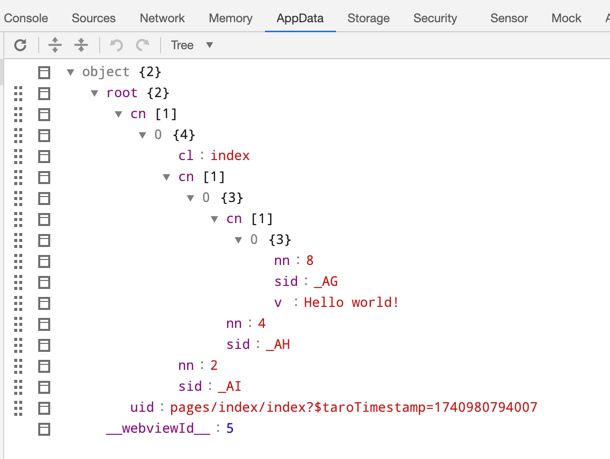Open action menu square beside __webviewId__ row
Screen dimensions: 610x459
point(44,429)
